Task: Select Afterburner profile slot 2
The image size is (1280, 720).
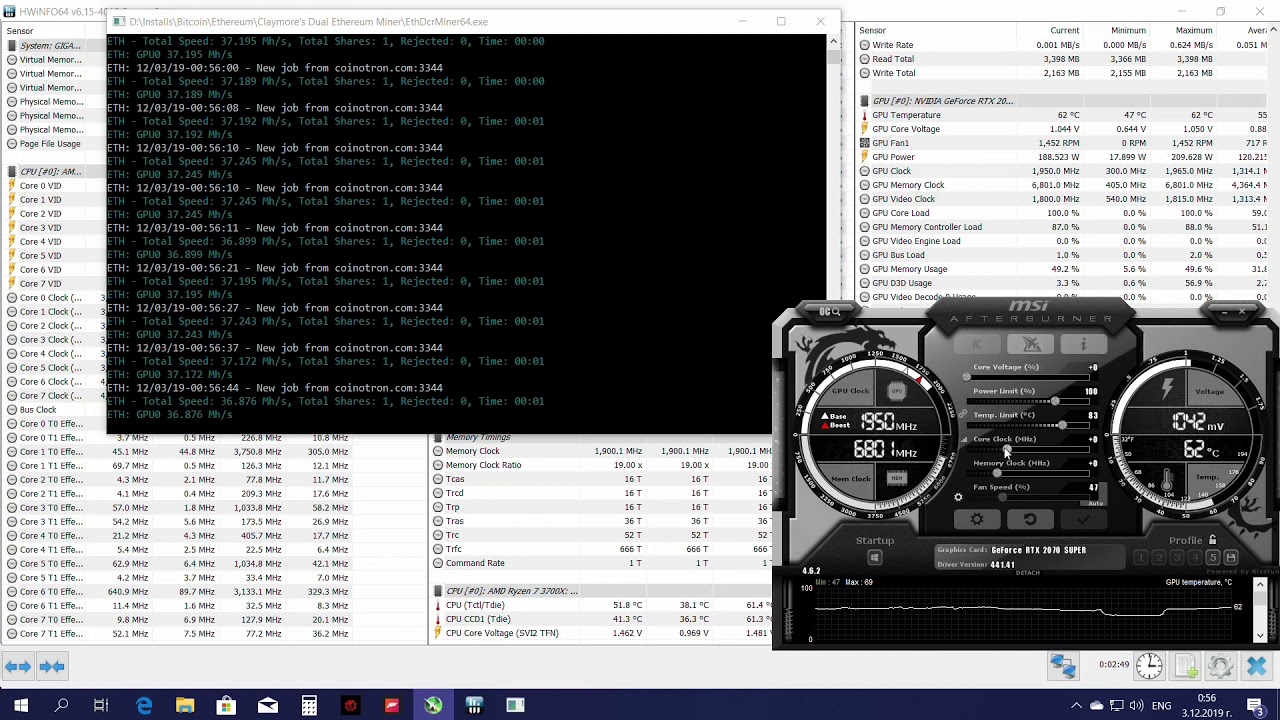Action: coord(1159,558)
